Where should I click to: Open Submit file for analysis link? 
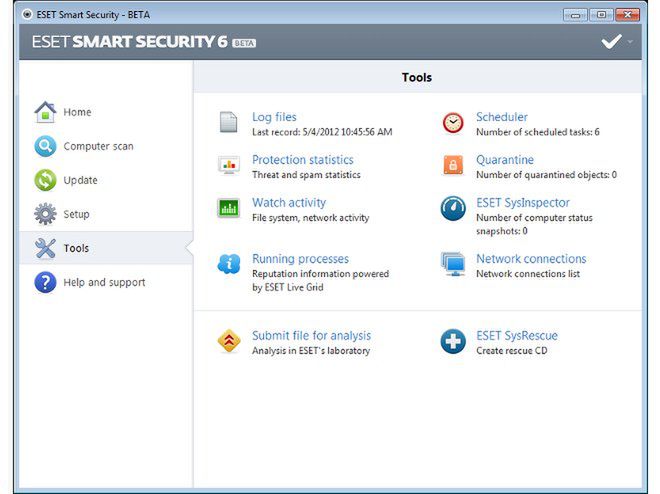[311, 336]
